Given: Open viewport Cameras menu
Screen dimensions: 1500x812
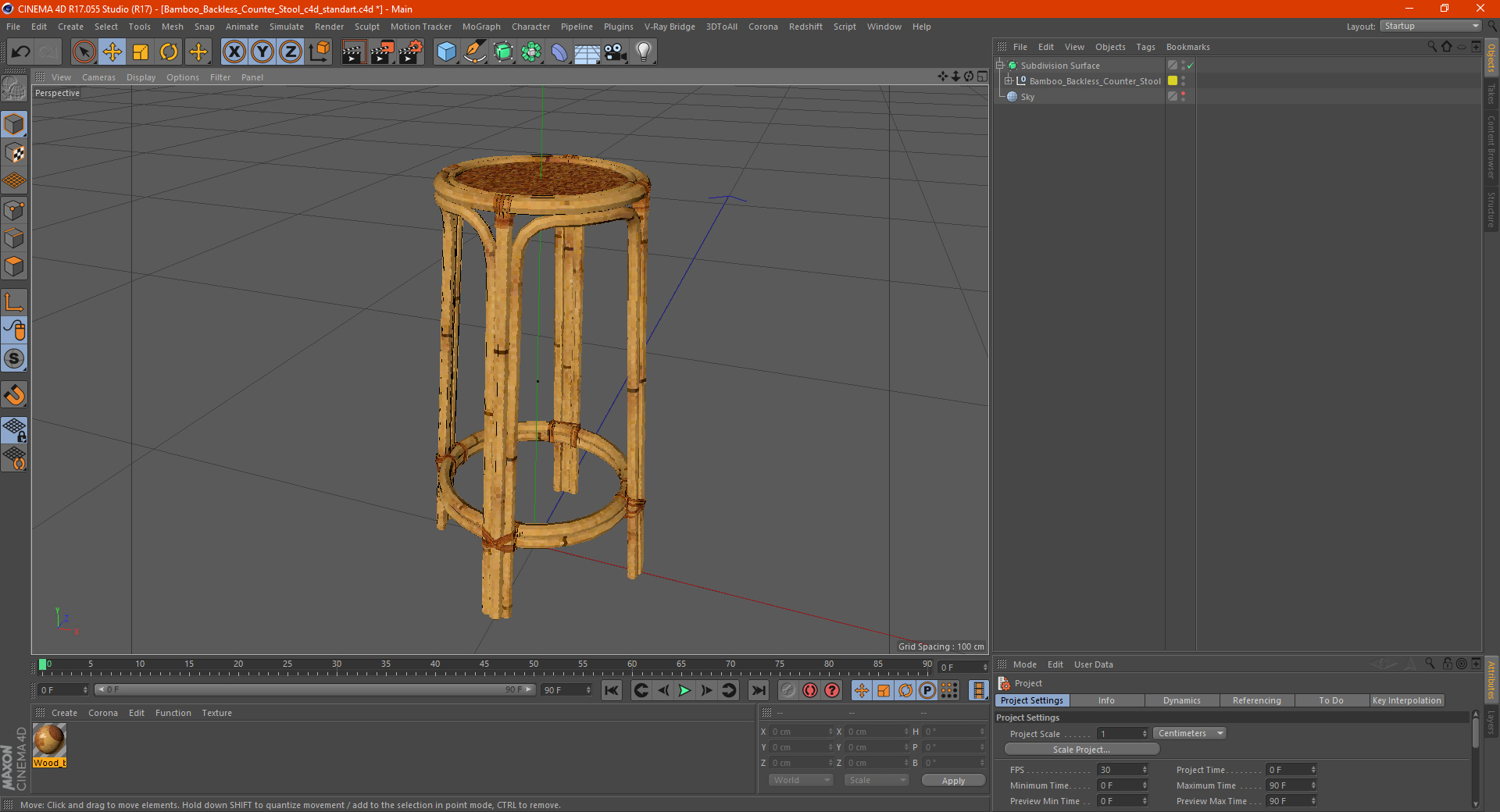Looking at the screenshot, I should (98, 77).
